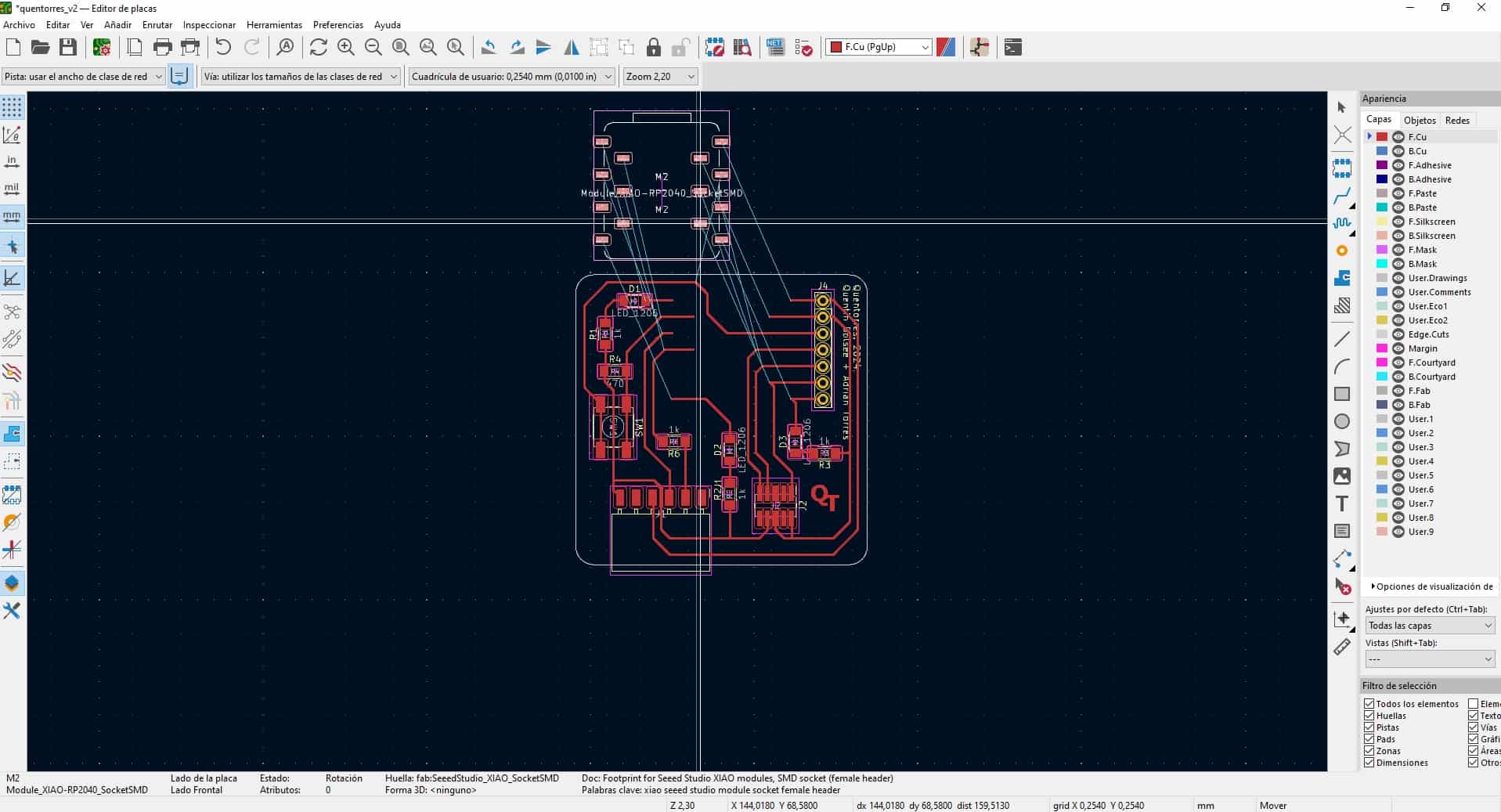Uncheck the Huellas selection filter
The width and height of the screenshot is (1501, 812).
(x=1369, y=716)
